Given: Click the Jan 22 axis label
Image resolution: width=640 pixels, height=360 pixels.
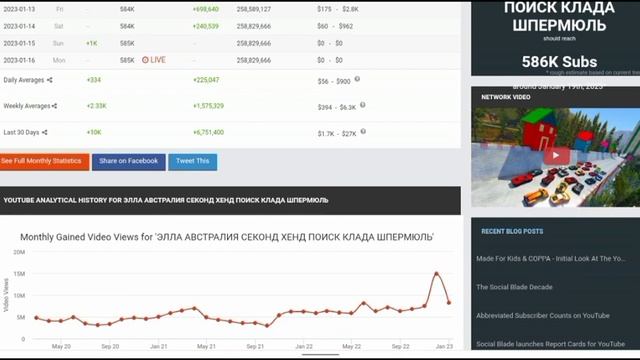Looking at the screenshot, I should click(x=304, y=347).
